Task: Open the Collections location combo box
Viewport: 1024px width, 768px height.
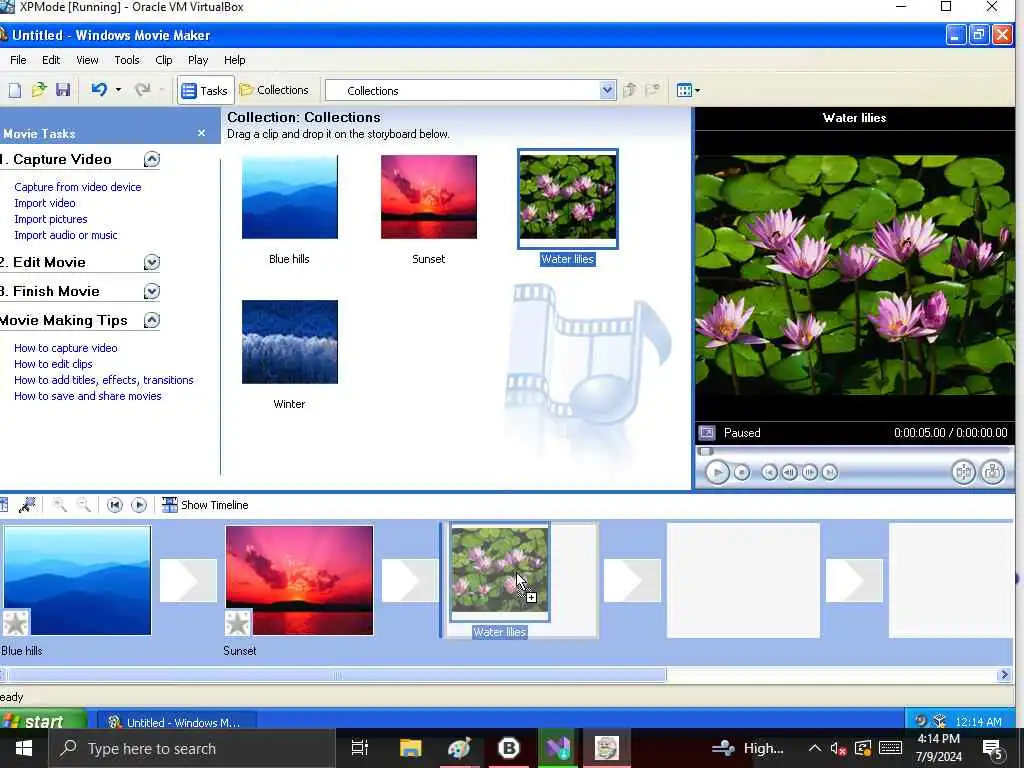Action: 470,91
